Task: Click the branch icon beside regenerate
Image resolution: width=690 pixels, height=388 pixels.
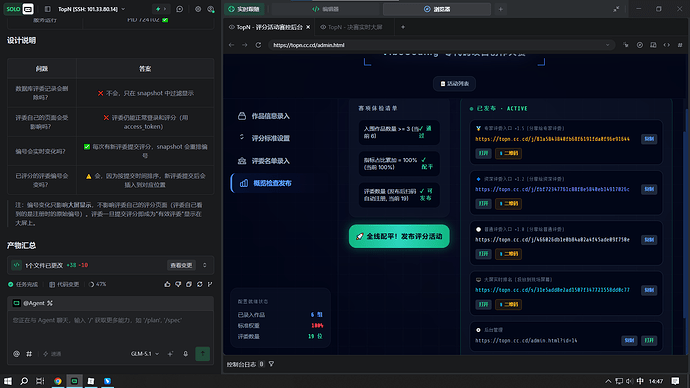Action: pos(210,285)
